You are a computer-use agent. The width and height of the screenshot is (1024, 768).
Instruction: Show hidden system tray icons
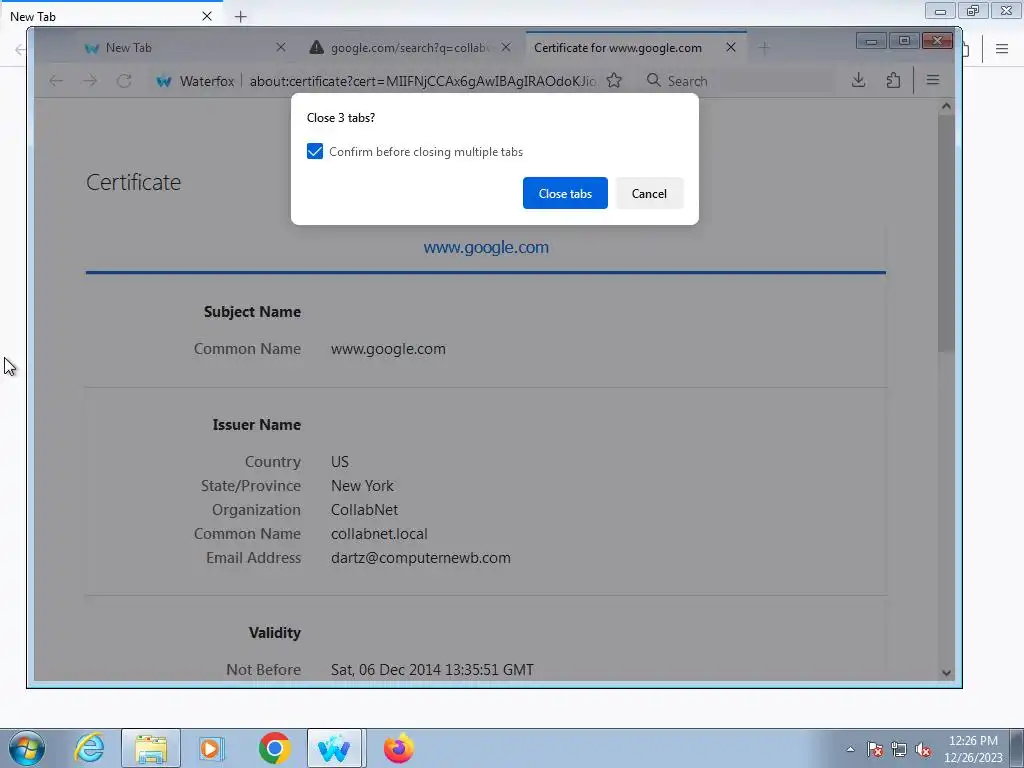[x=850, y=749]
